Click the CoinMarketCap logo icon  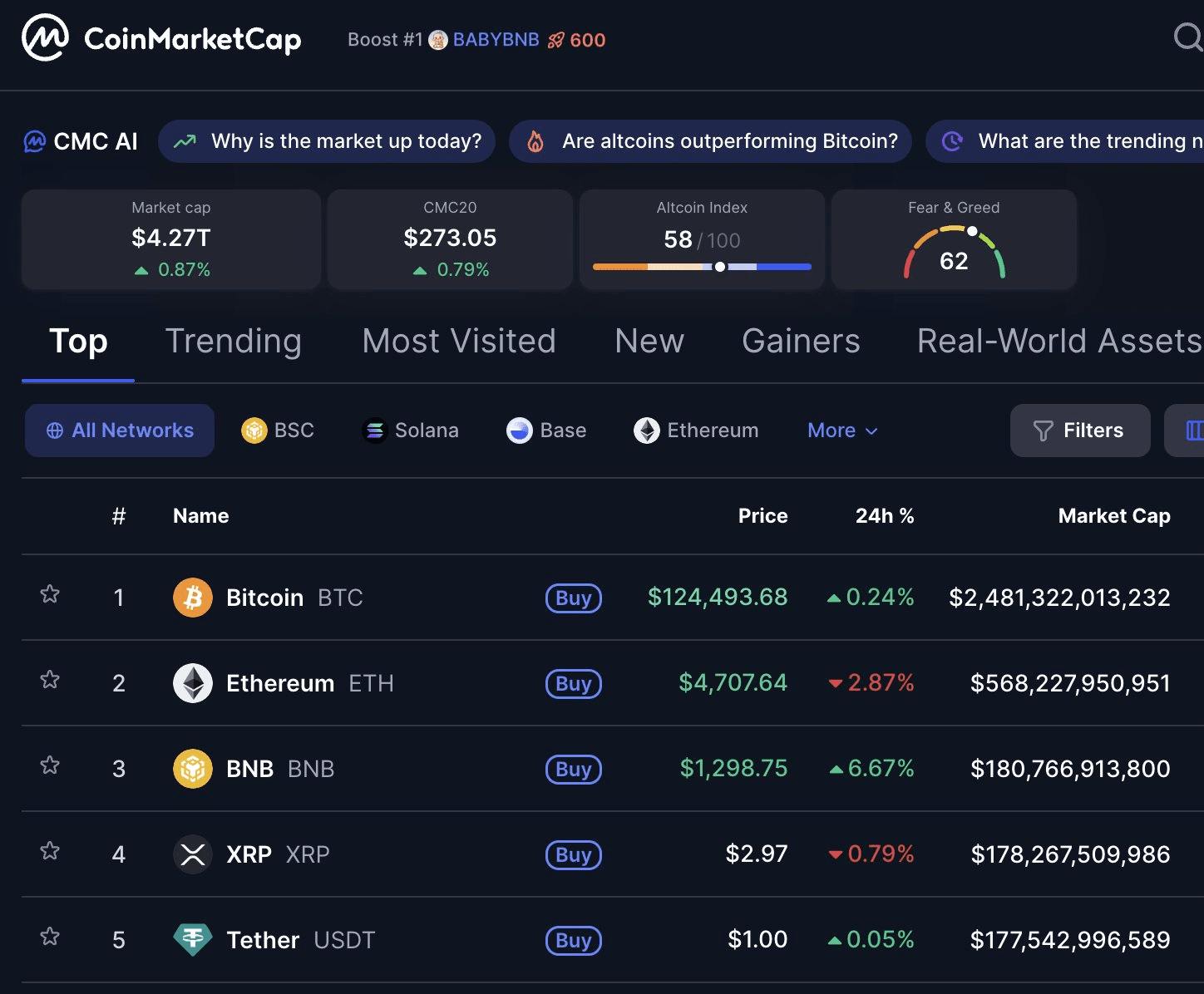click(45, 38)
